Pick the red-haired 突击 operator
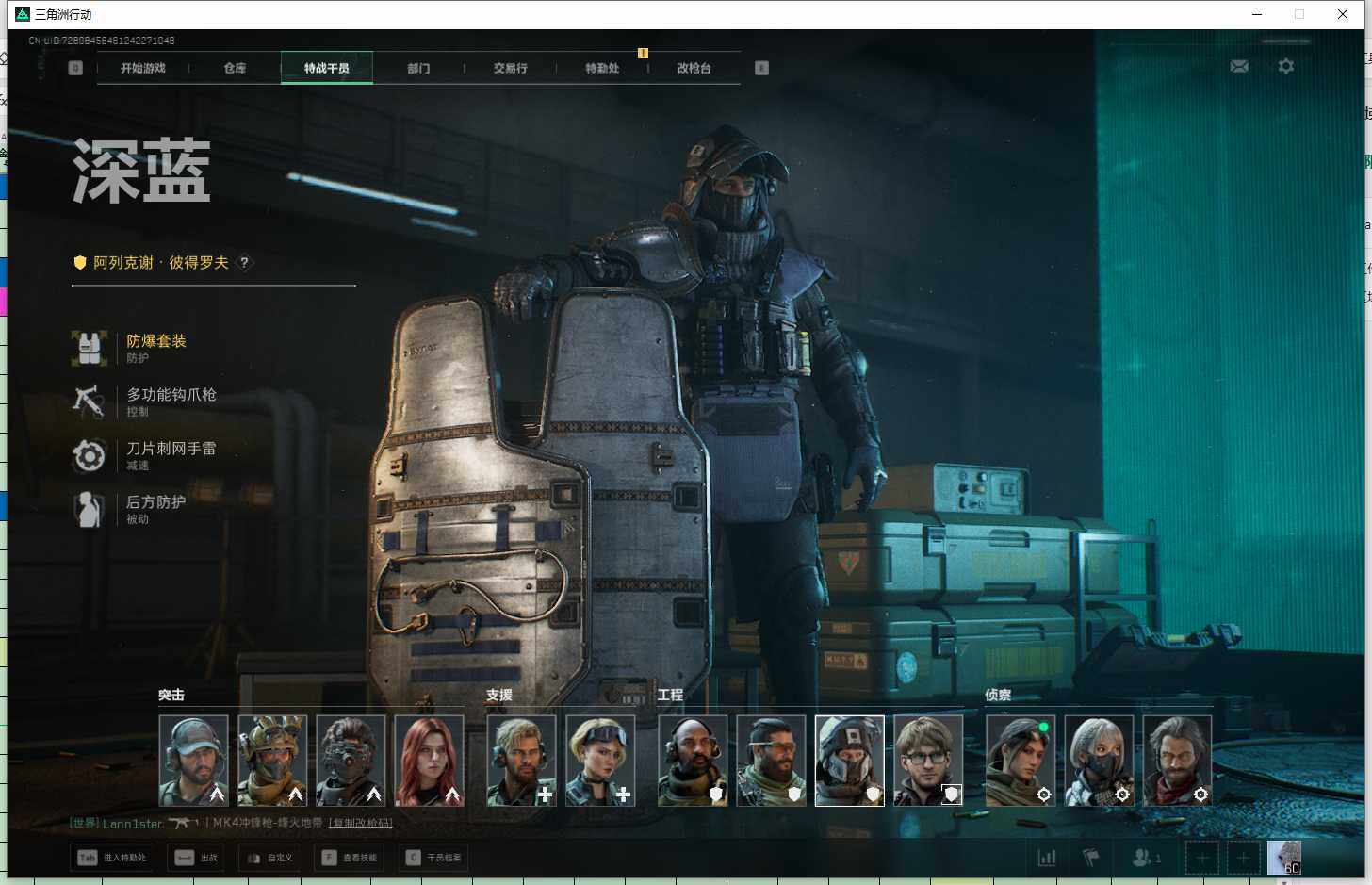 [429, 760]
